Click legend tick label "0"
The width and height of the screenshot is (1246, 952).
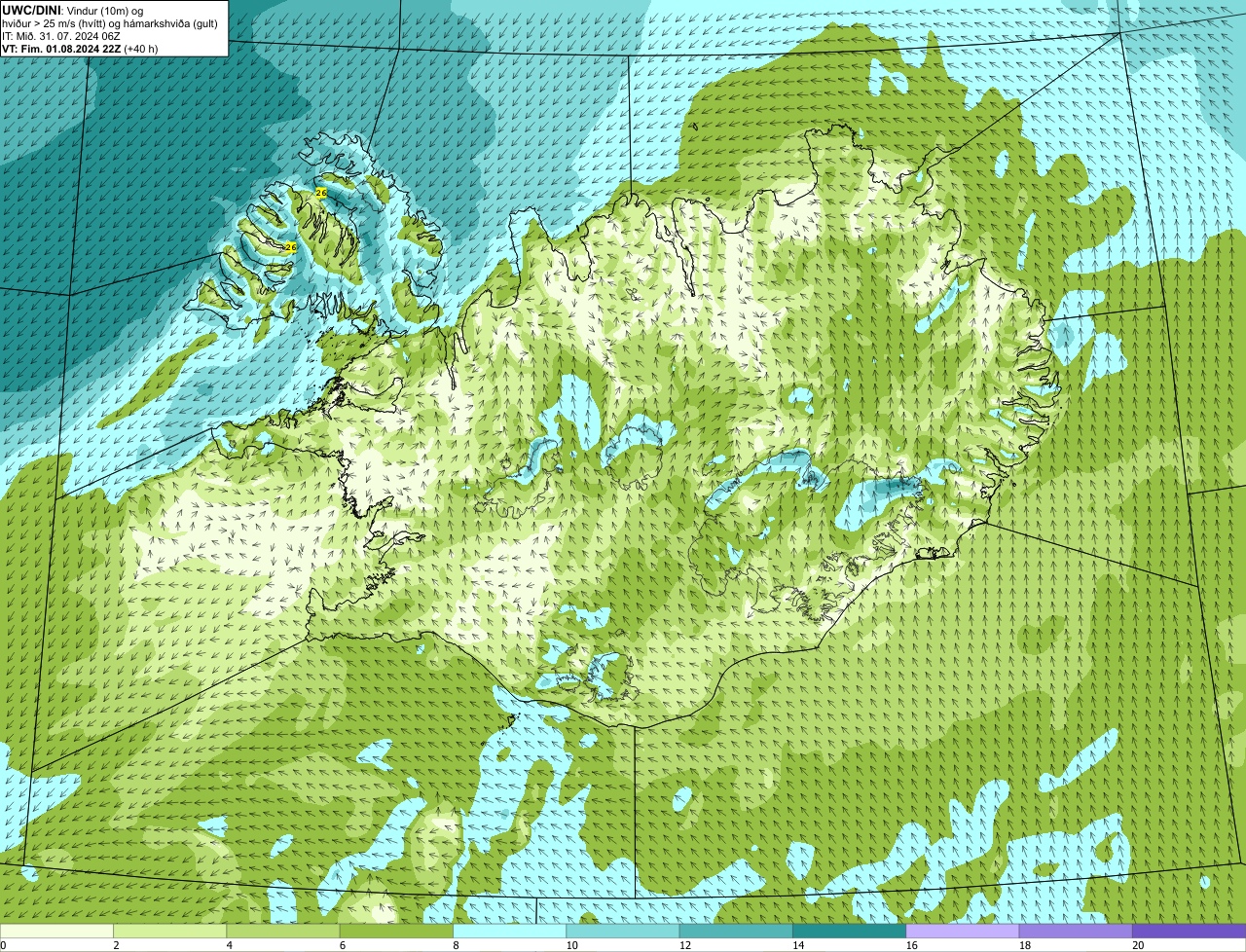[x=4, y=945]
